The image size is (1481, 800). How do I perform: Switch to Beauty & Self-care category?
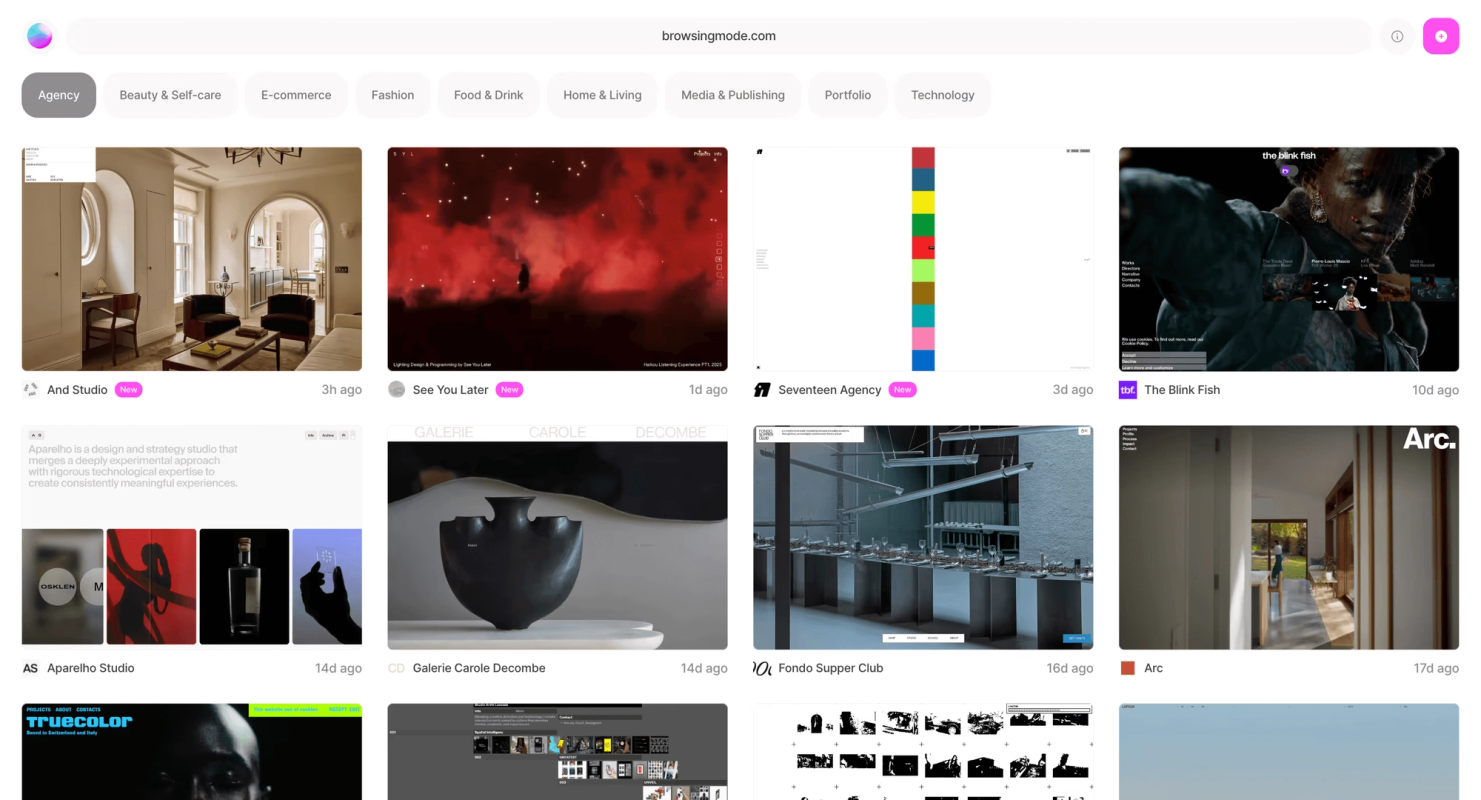170,95
